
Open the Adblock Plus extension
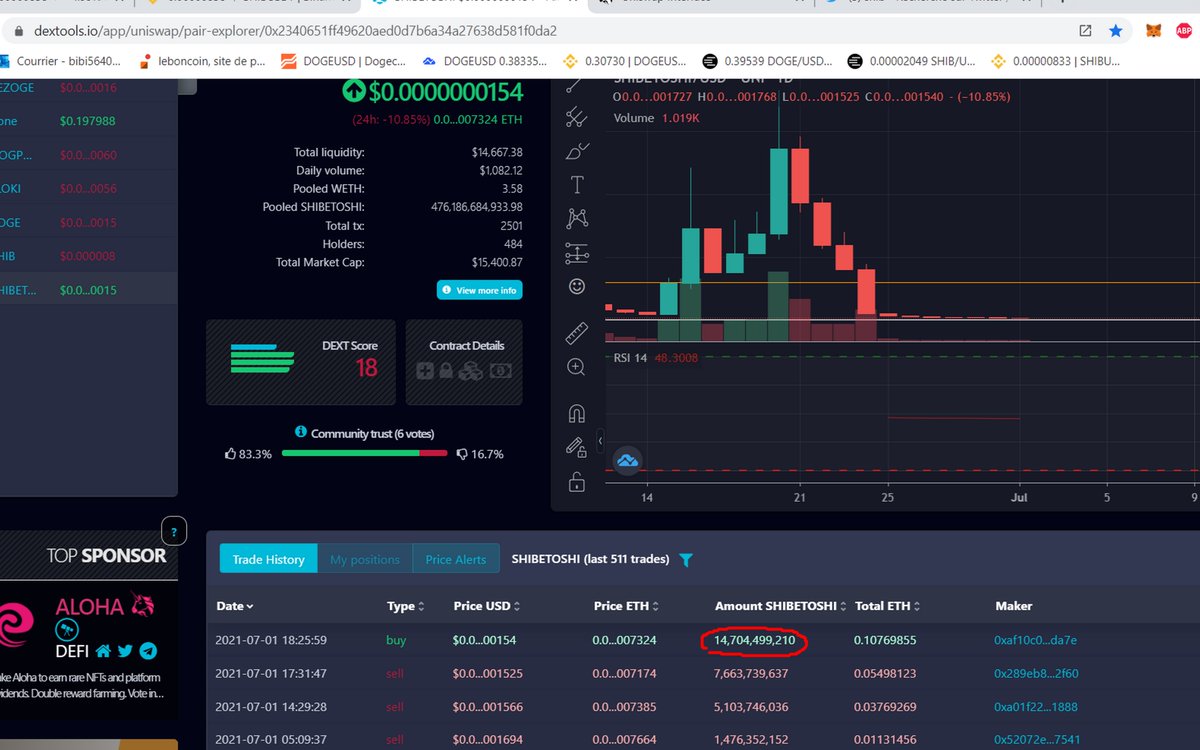1183,31
